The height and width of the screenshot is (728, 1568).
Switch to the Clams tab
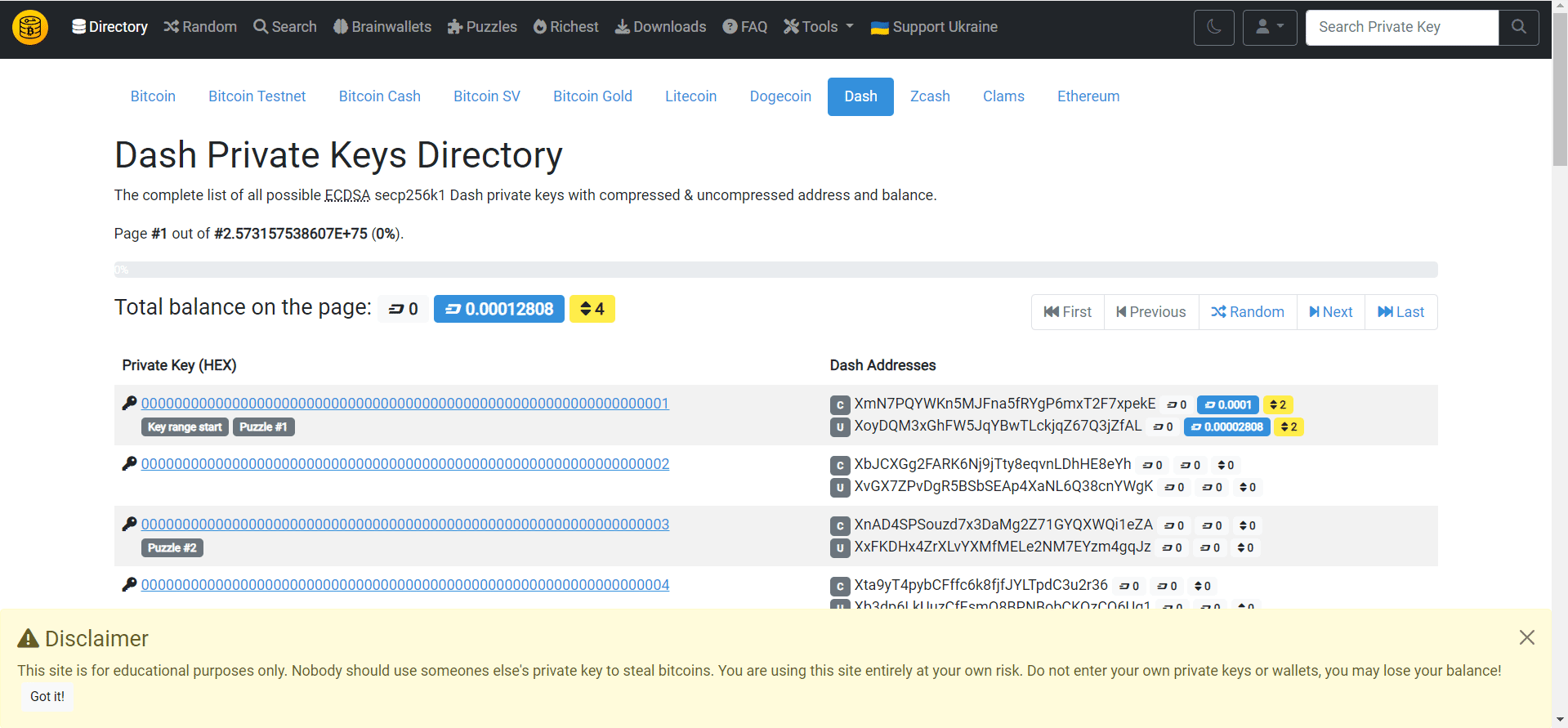click(x=1003, y=96)
